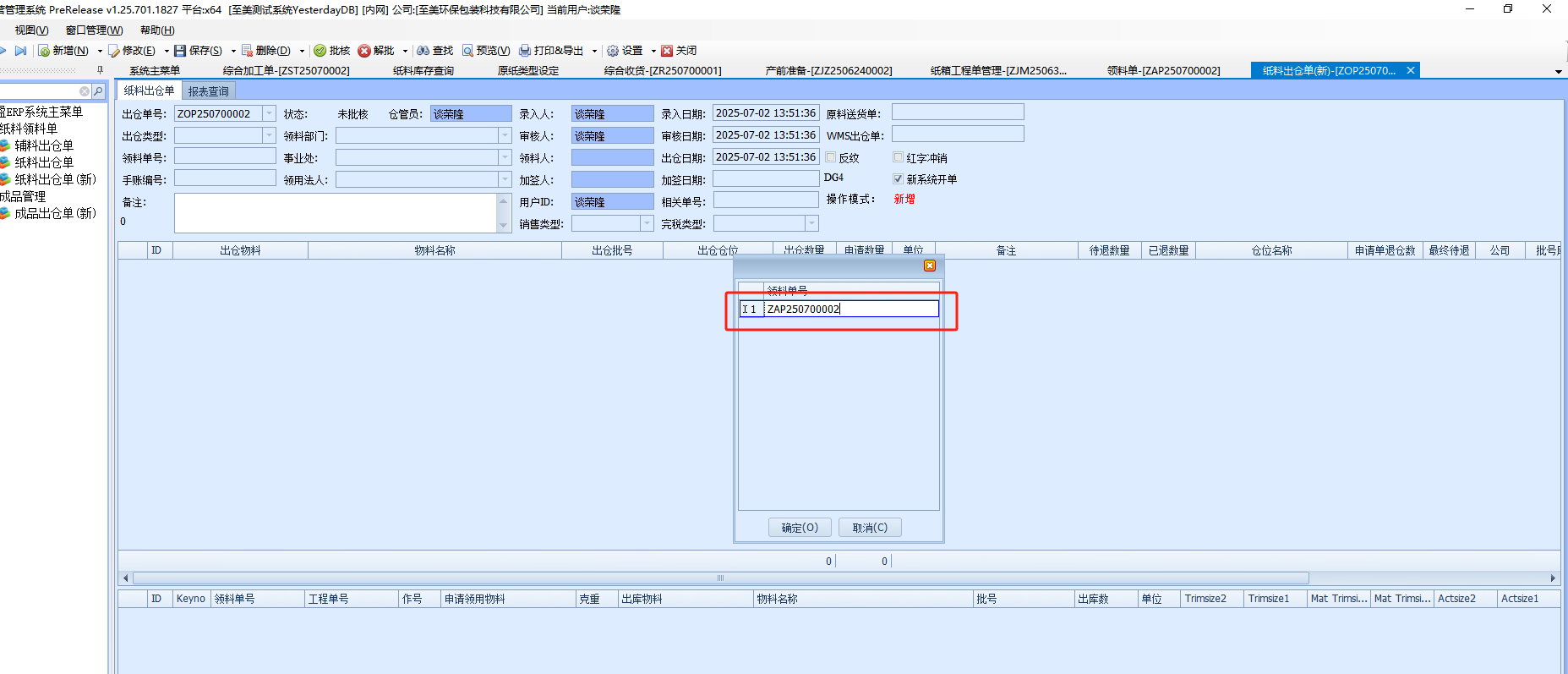The width and height of the screenshot is (1568, 674).
Task: Open the 视图(V) menu
Action: 31,30
